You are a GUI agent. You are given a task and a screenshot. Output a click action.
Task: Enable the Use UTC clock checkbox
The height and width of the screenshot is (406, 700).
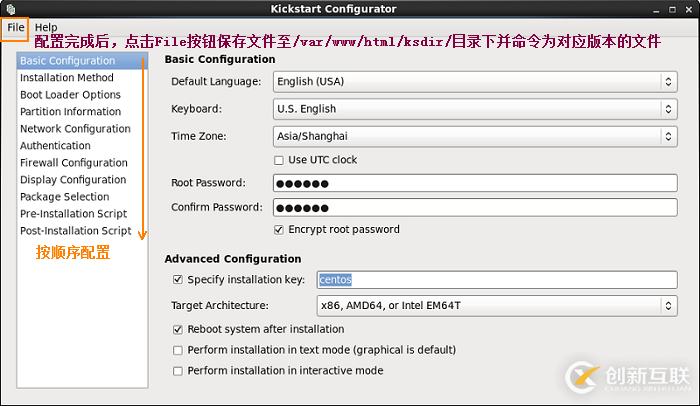tap(279, 160)
